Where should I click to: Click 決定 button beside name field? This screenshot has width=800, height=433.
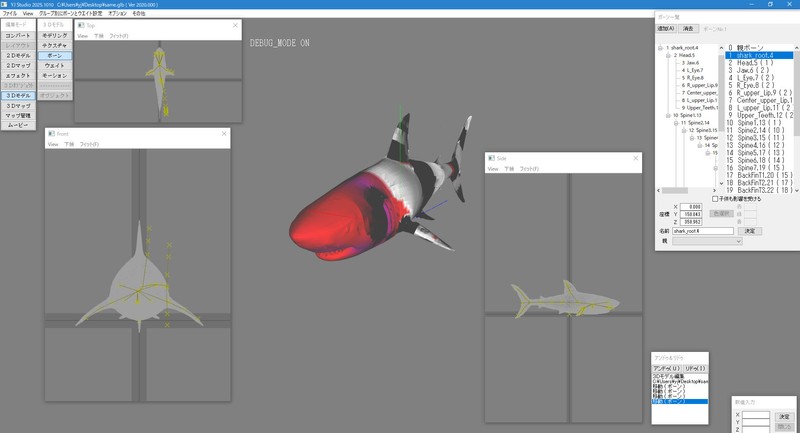749,231
